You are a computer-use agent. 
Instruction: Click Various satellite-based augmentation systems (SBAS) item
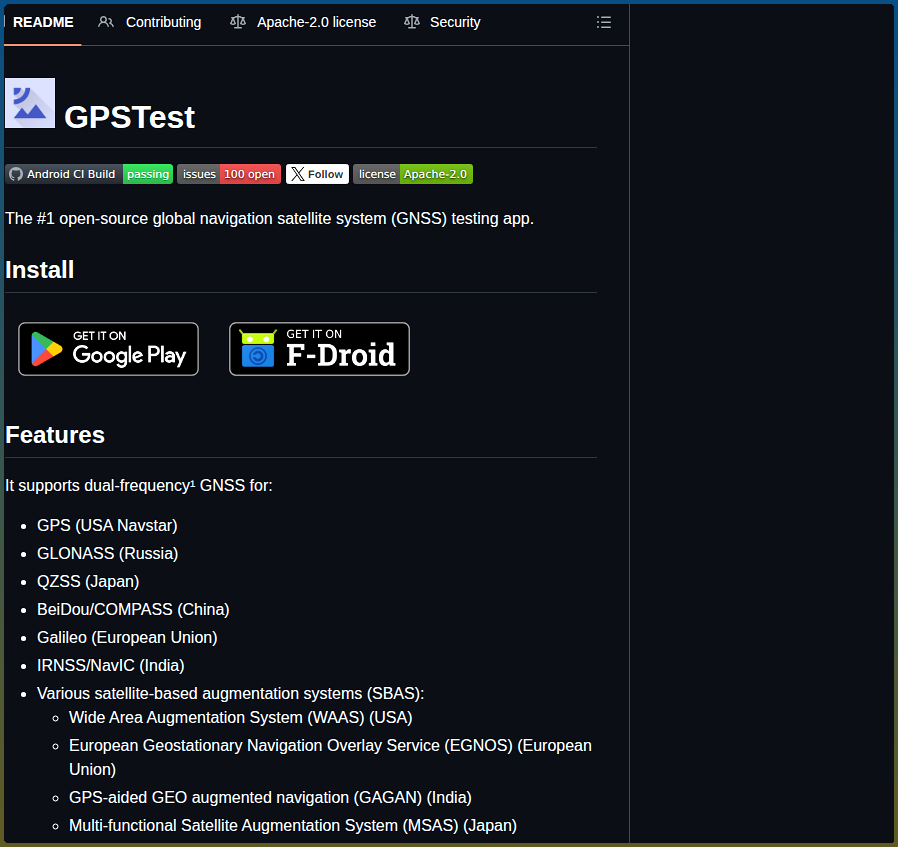pos(231,694)
